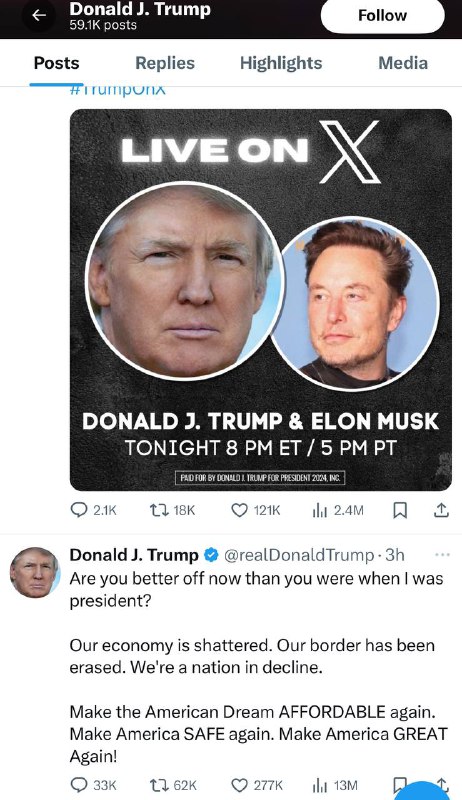The image size is (462, 800).
Task: Follow the Donald J. Trump account
Action: 382,16
